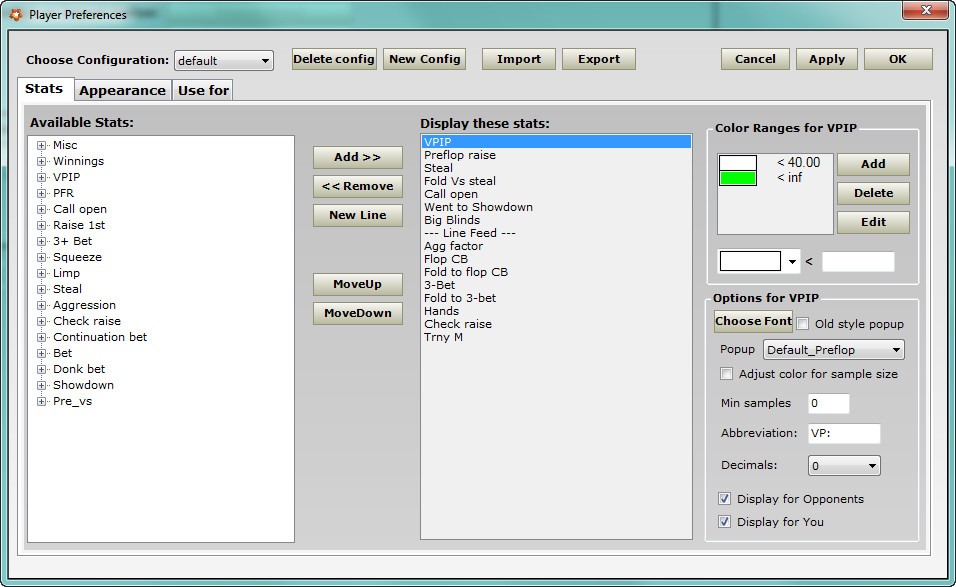The width and height of the screenshot is (956, 587).
Task: Expand the 3+ Bet tree node
Action: [x=41, y=241]
